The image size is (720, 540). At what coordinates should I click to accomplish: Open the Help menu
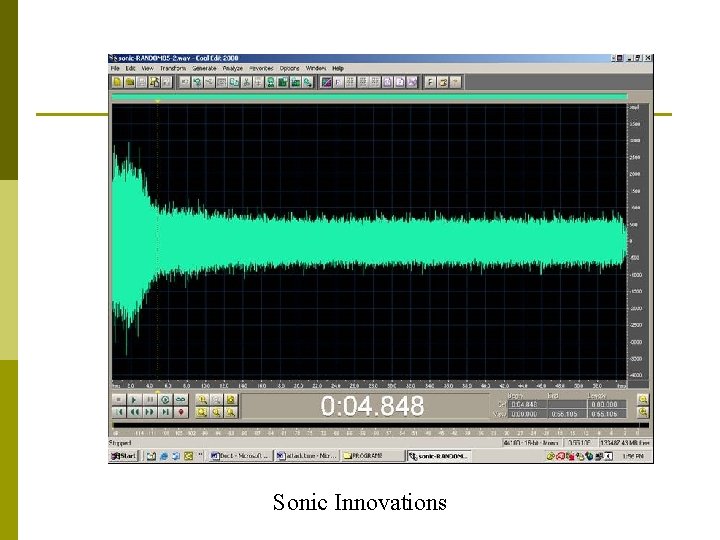click(338, 68)
